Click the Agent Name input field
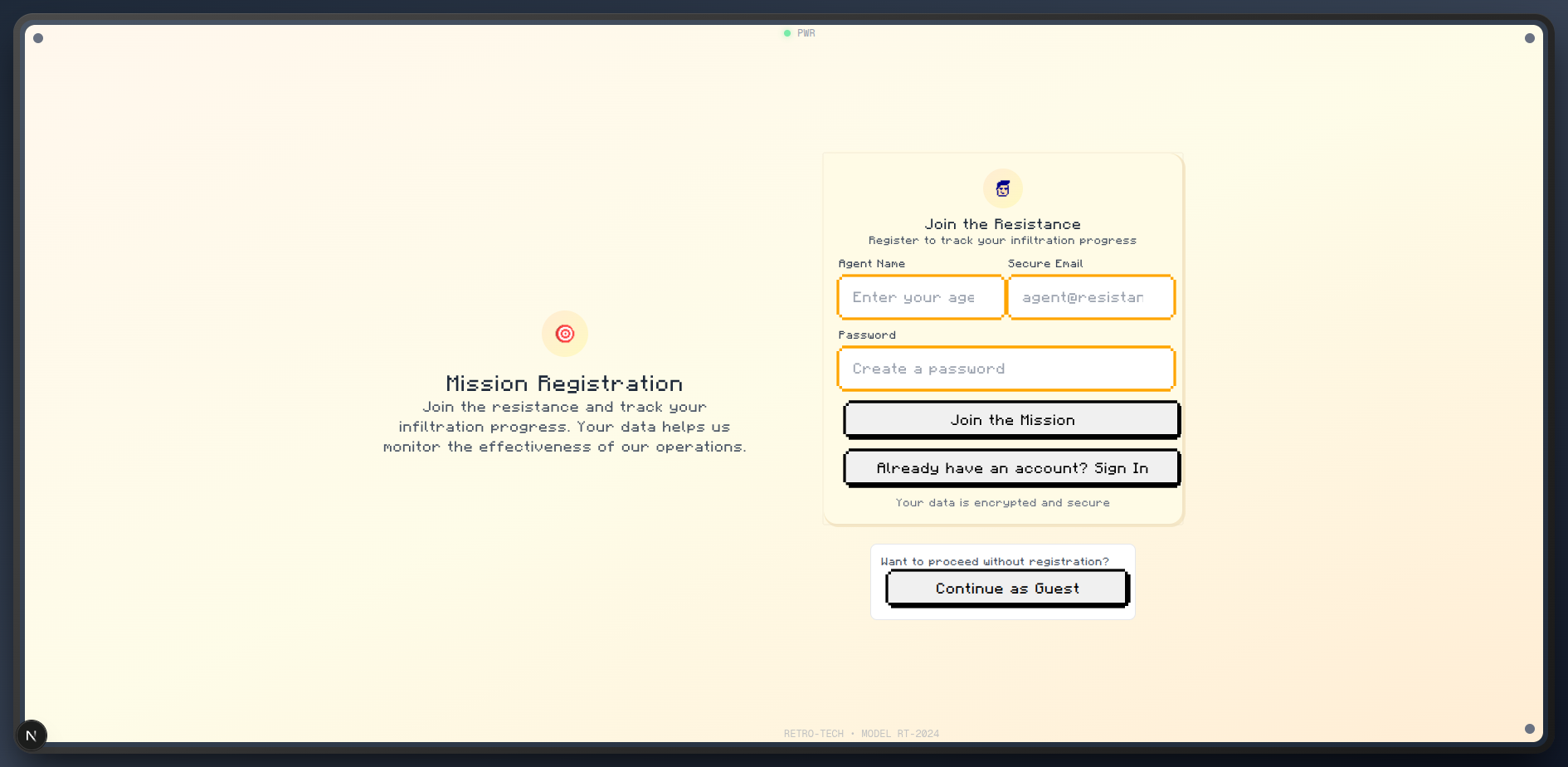The width and height of the screenshot is (1568, 767). tap(921, 297)
